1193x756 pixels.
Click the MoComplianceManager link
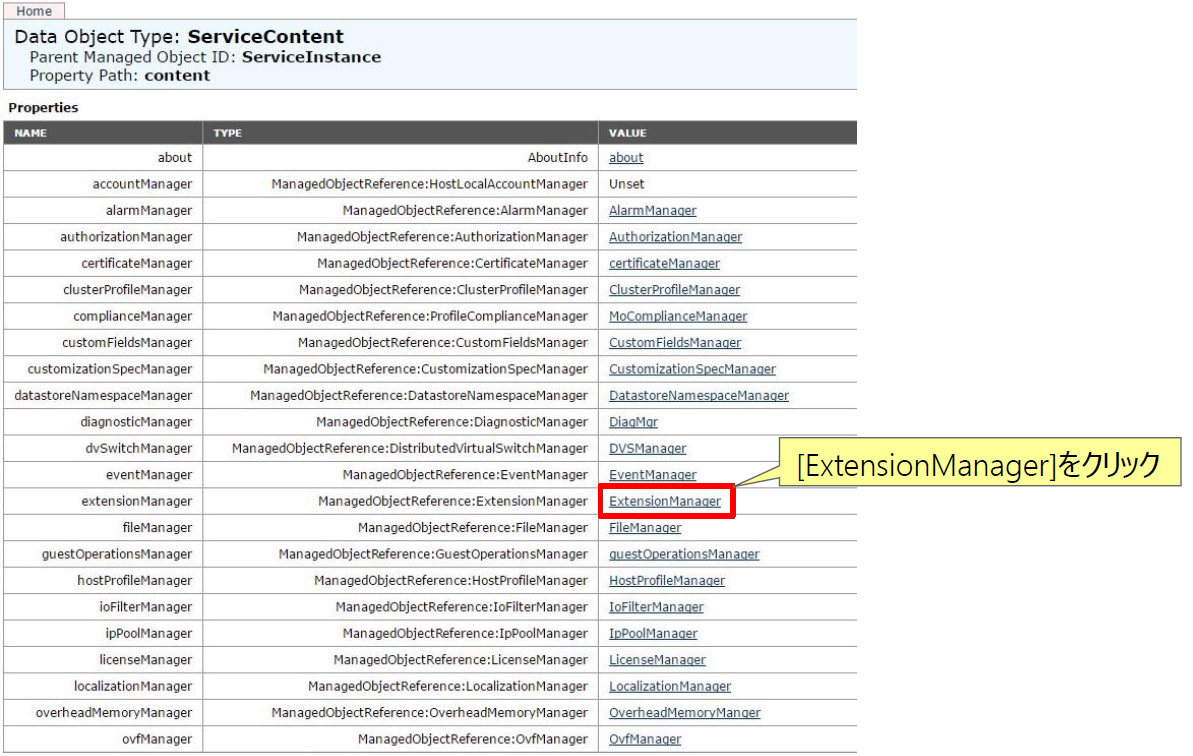click(x=677, y=316)
